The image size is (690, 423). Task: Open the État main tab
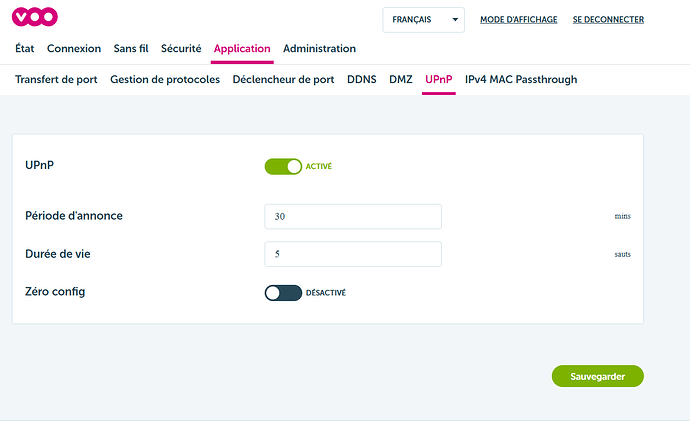(x=27, y=48)
